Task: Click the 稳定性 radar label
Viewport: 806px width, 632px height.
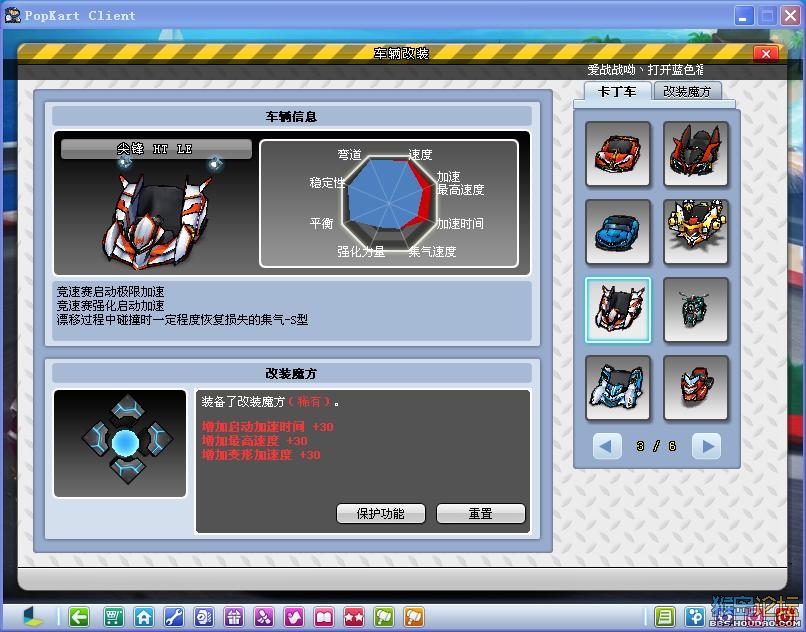Action: pos(327,183)
